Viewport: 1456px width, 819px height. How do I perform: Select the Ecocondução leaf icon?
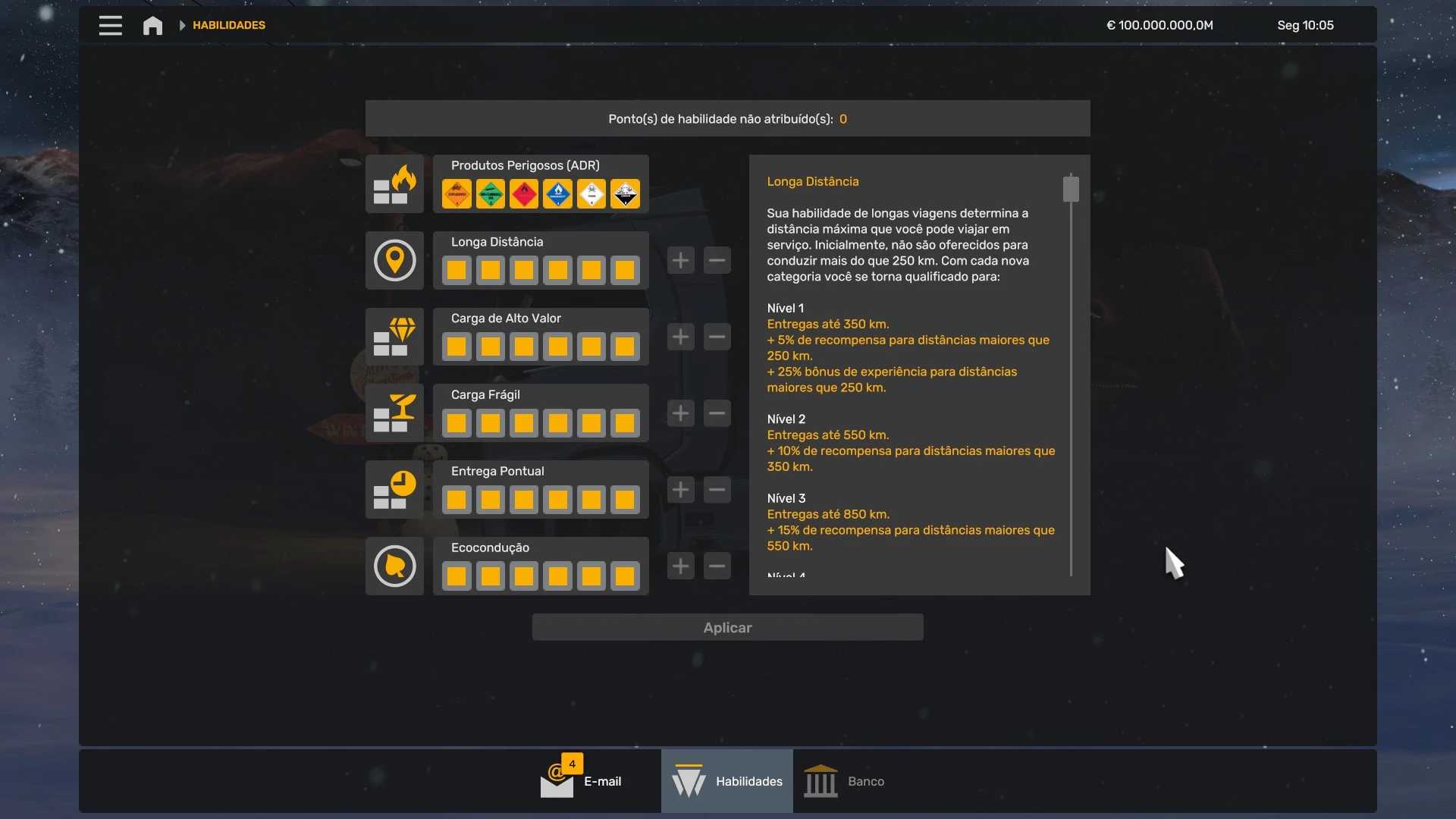pyautogui.click(x=394, y=566)
